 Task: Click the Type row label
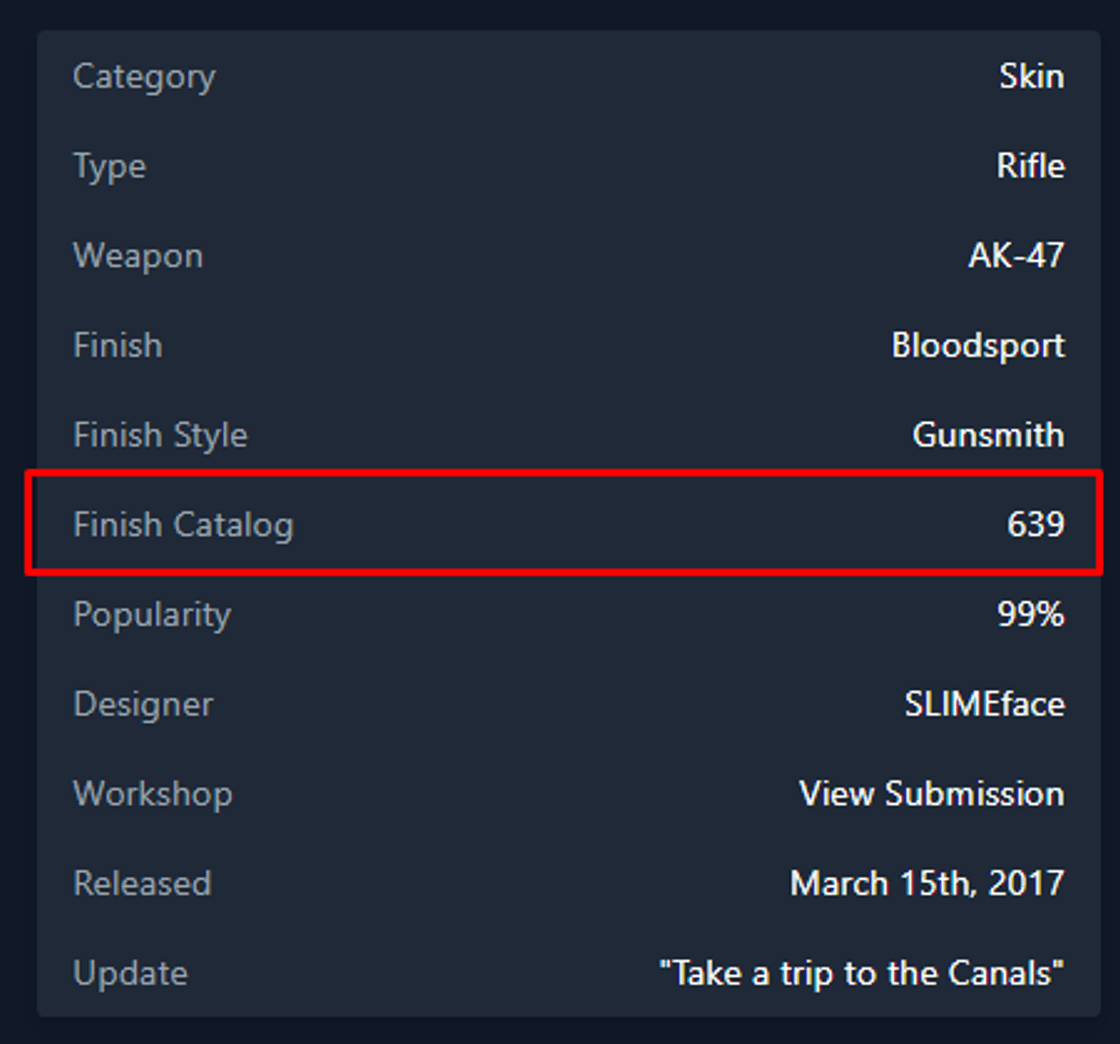(109, 167)
